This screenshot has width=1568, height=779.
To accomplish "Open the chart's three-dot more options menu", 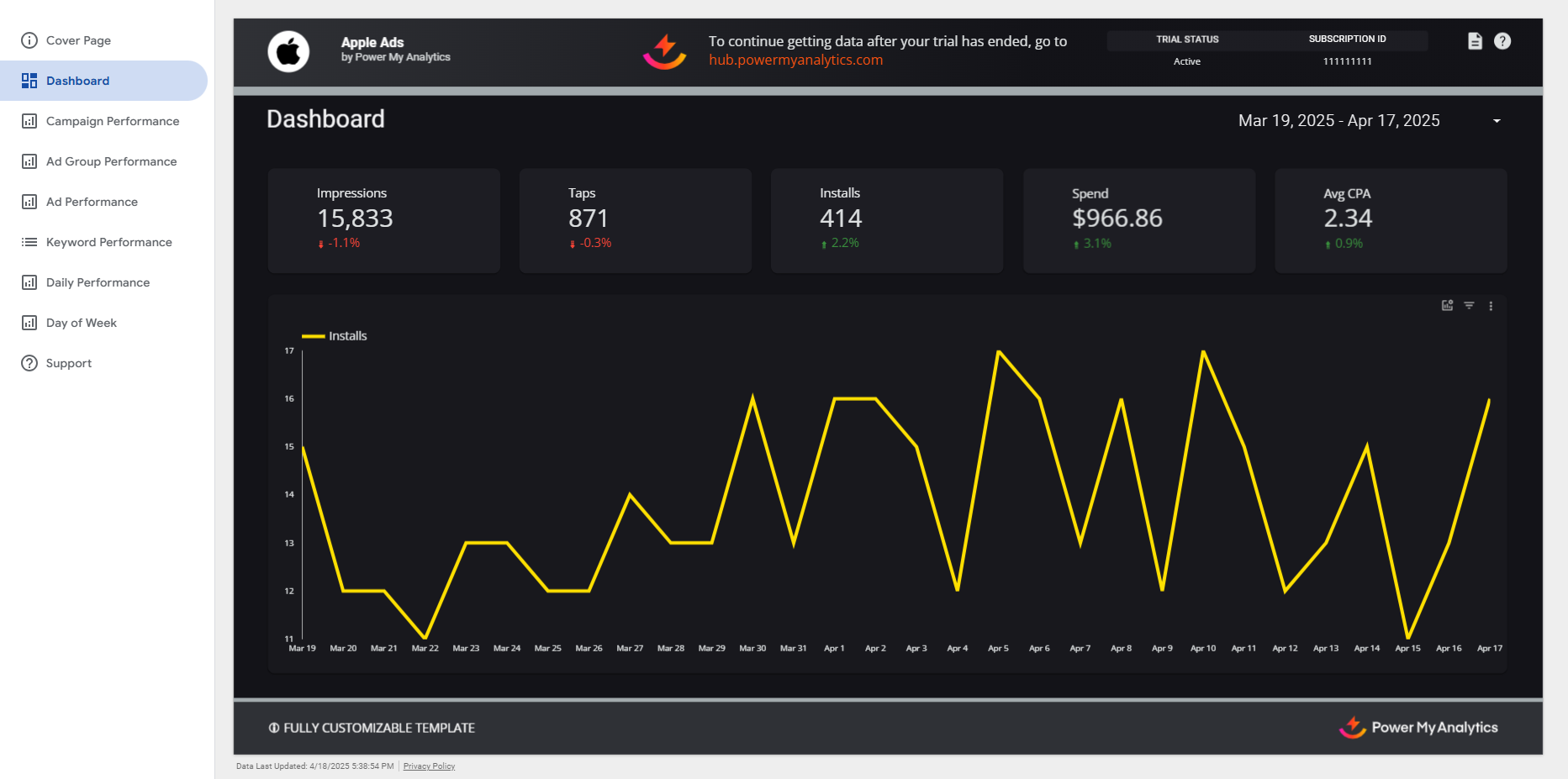I will [1491, 306].
